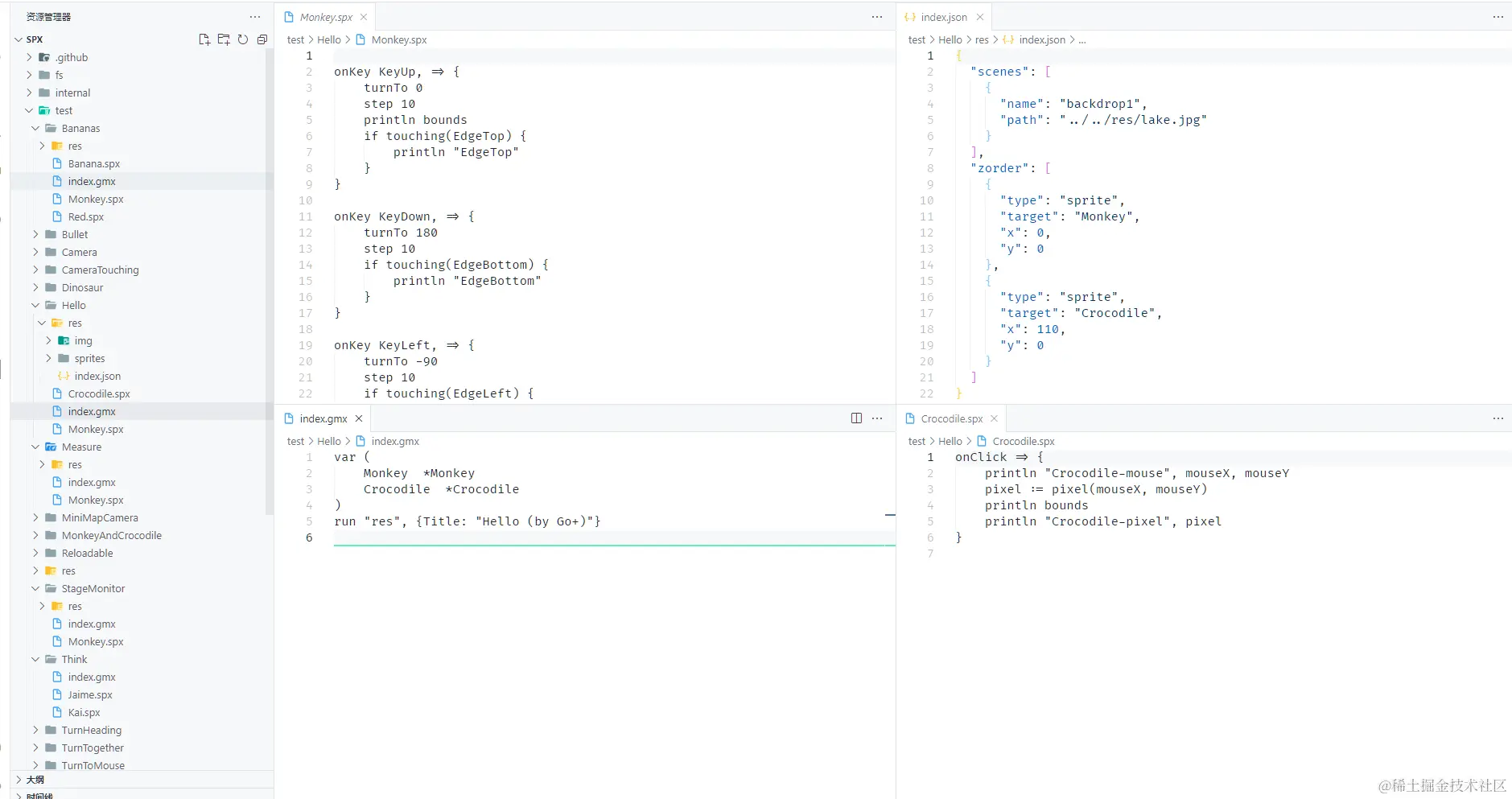Expand the MiniMapCamera folder

(35, 517)
